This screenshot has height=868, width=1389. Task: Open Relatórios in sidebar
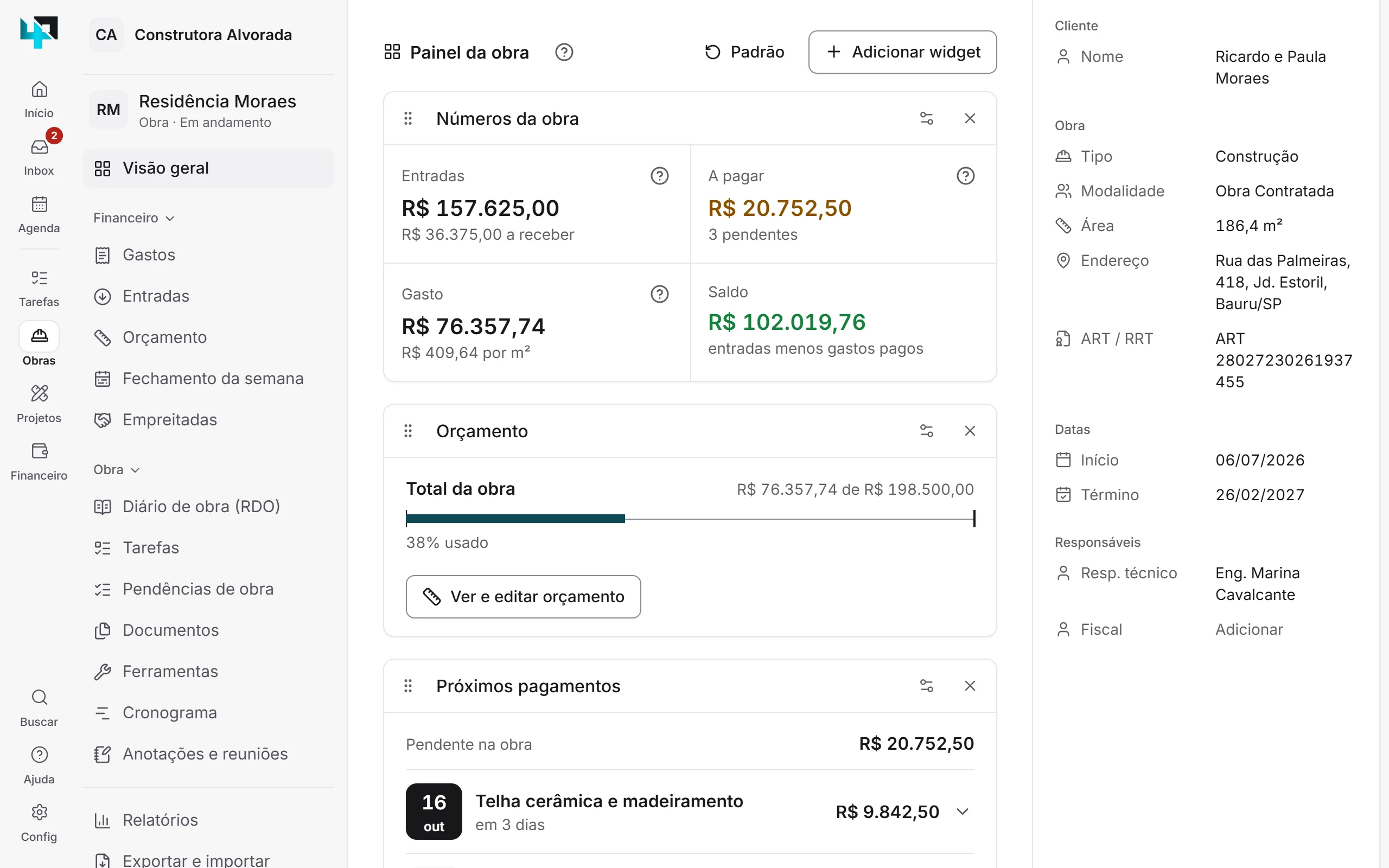pyautogui.click(x=208, y=820)
